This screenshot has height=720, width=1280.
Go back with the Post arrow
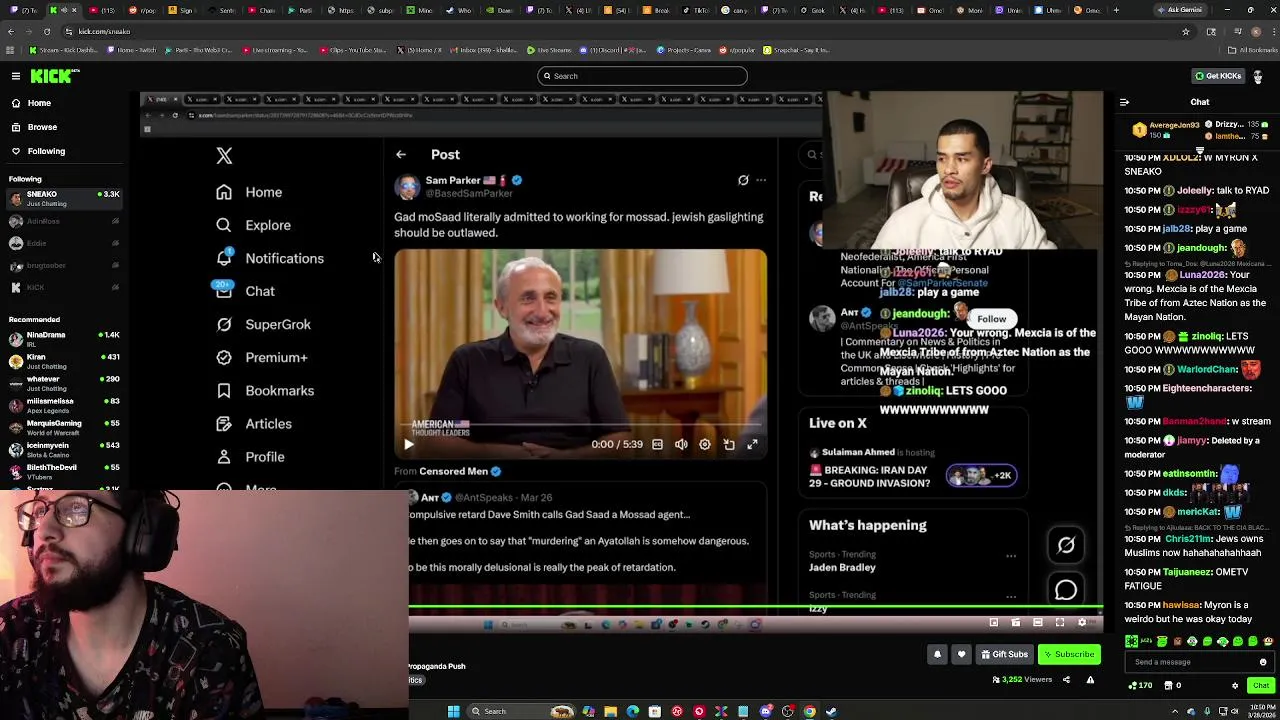coord(401,155)
